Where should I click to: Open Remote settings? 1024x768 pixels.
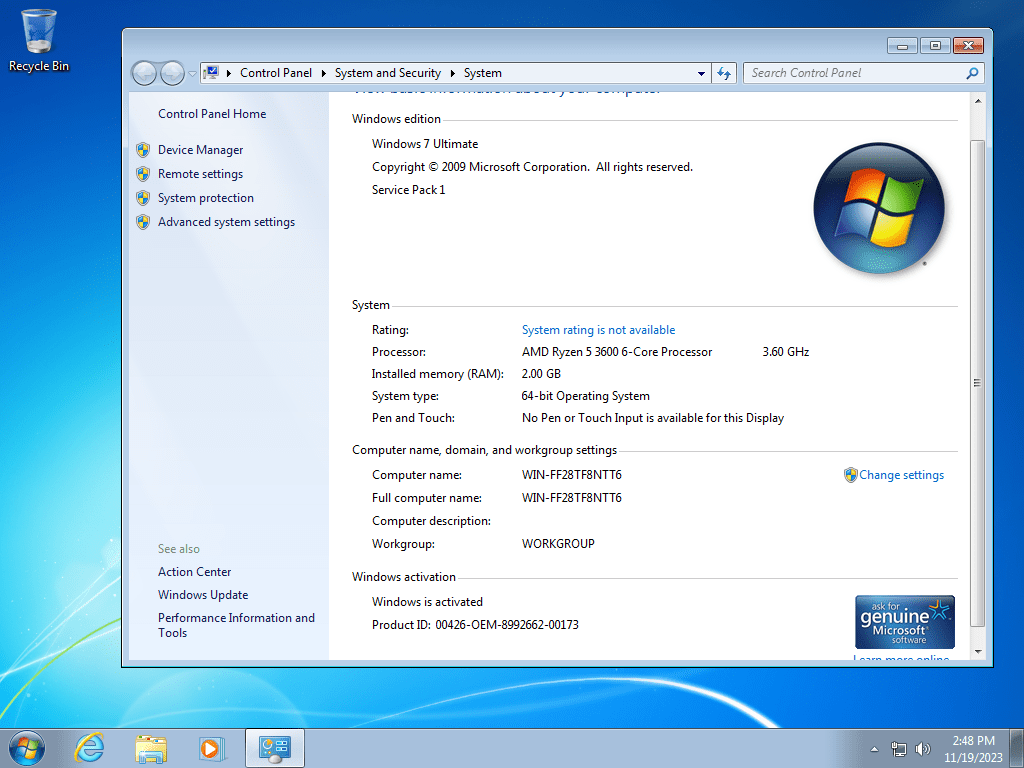pos(200,174)
